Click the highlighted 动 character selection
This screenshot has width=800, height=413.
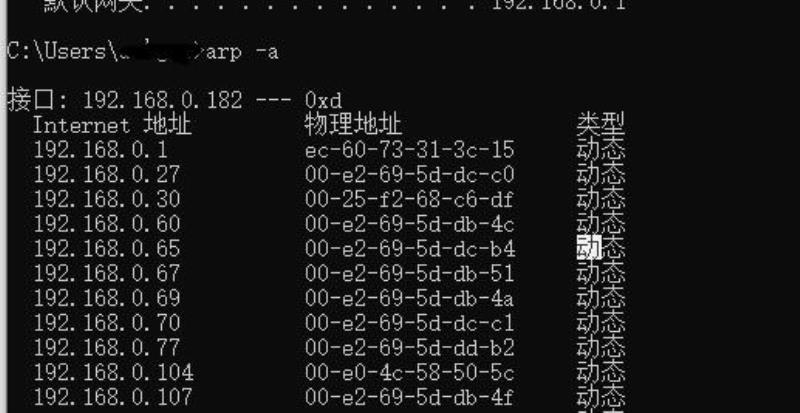pos(589,247)
